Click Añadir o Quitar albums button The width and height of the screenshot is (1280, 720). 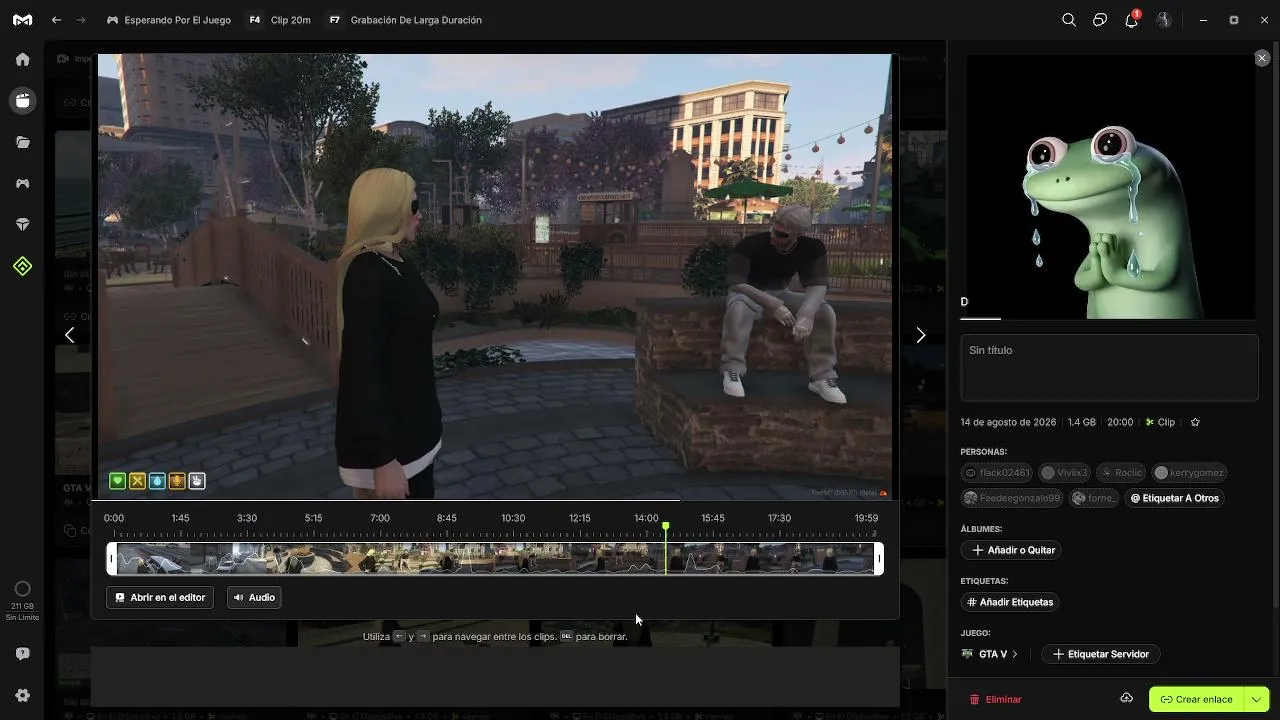tap(1013, 550)
